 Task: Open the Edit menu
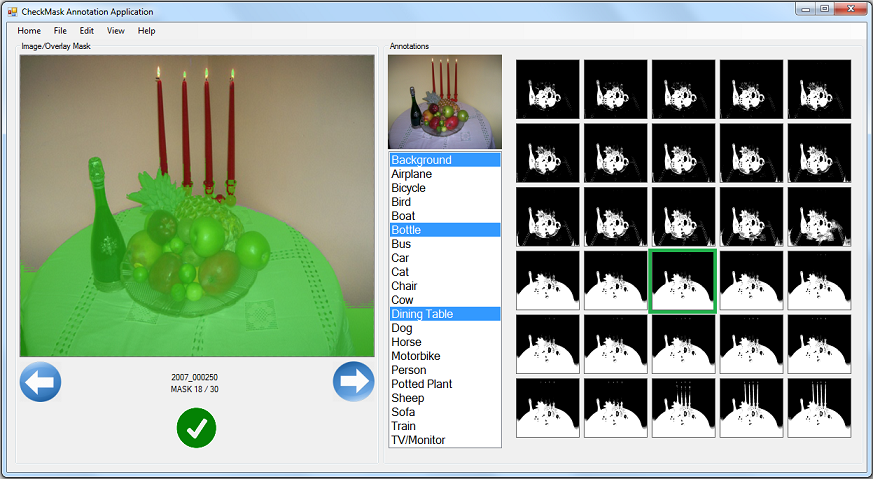click(x=87, y=31)
